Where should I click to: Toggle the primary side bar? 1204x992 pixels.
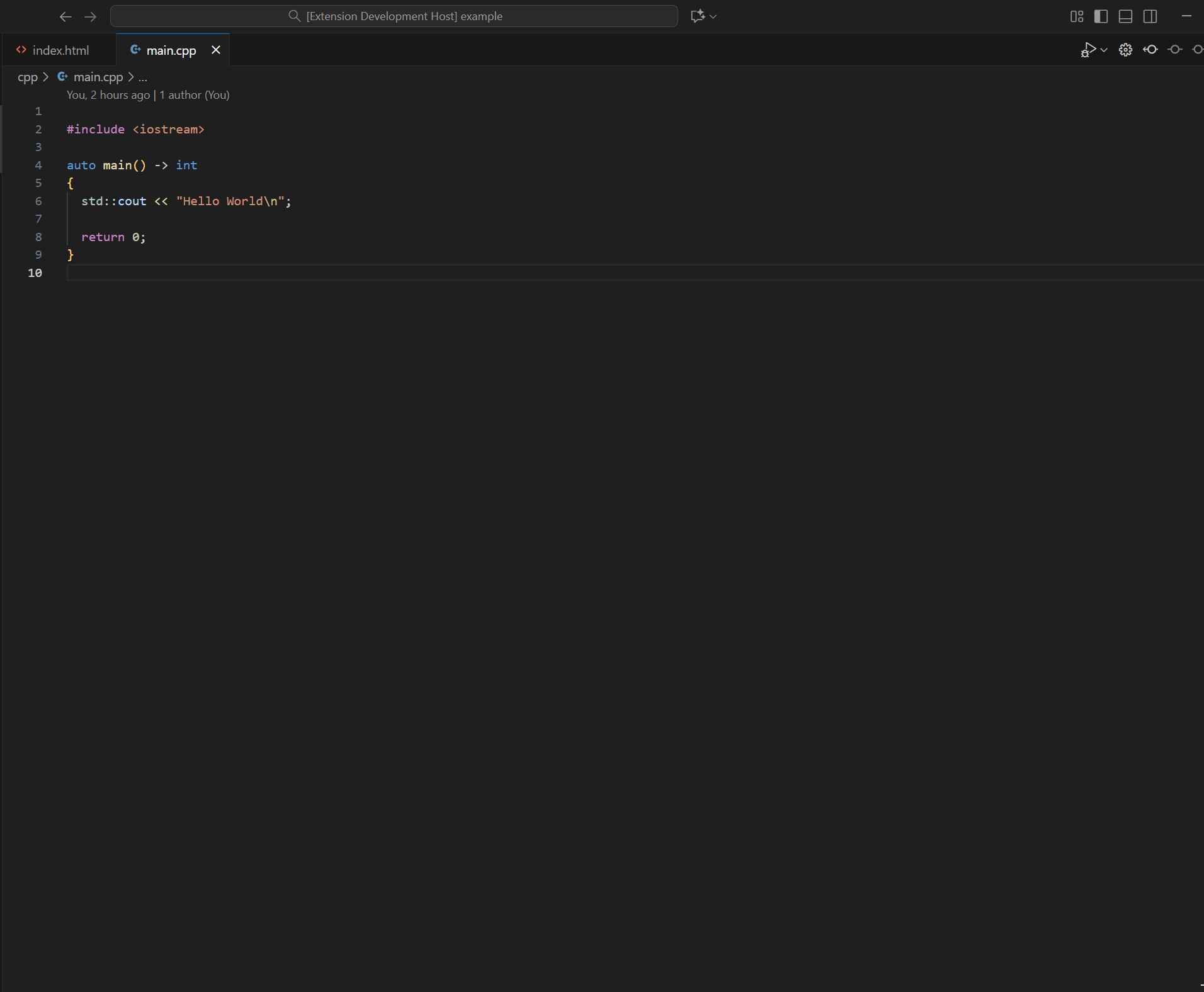(1101, 16)
